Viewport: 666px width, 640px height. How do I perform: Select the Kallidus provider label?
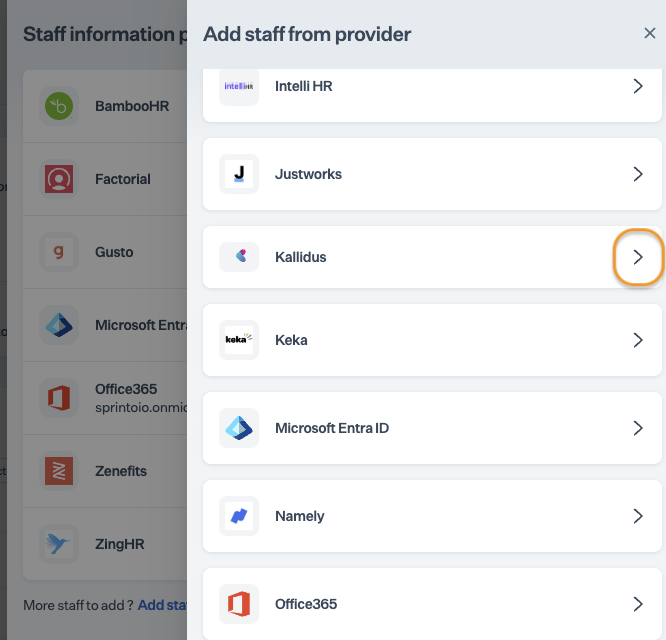pos(300,257)
